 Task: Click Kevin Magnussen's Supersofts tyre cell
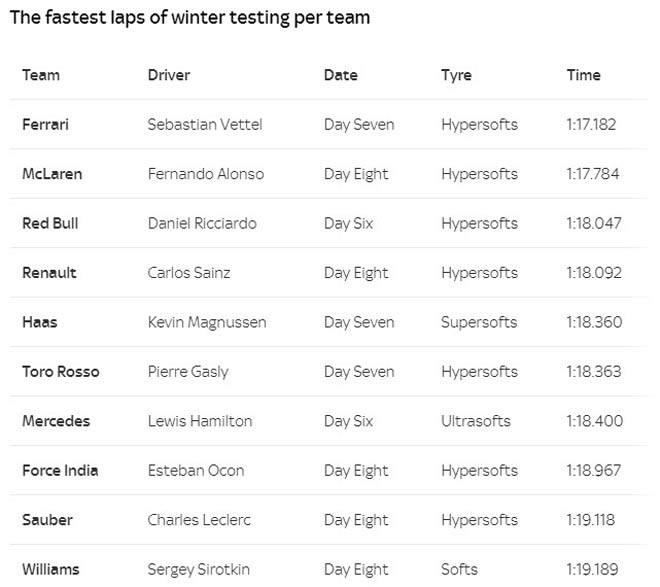pyautogui.click(x=479, y=322)
